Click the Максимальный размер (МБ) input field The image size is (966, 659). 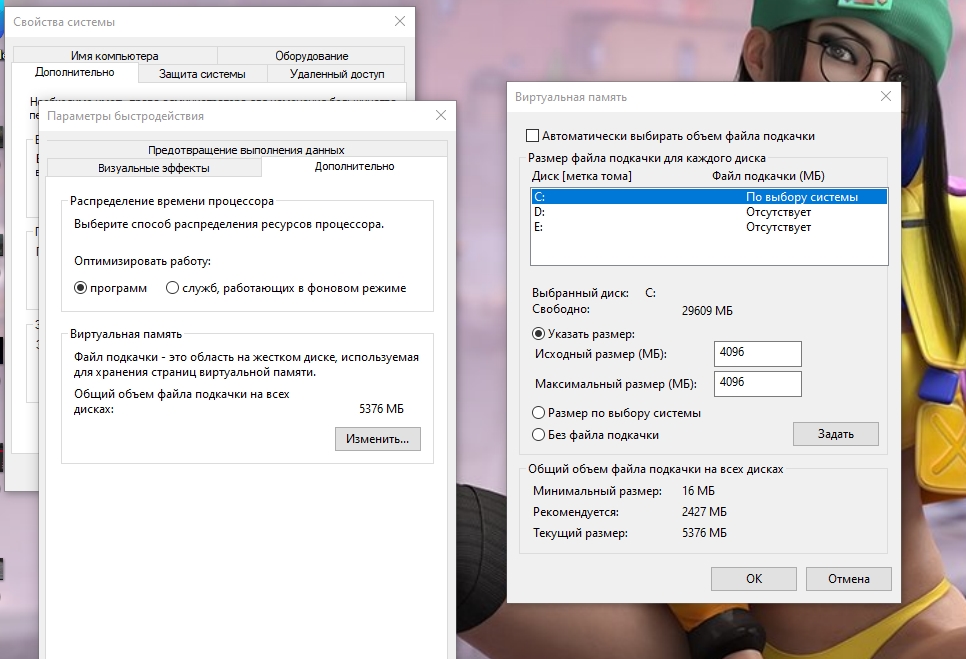758,384
